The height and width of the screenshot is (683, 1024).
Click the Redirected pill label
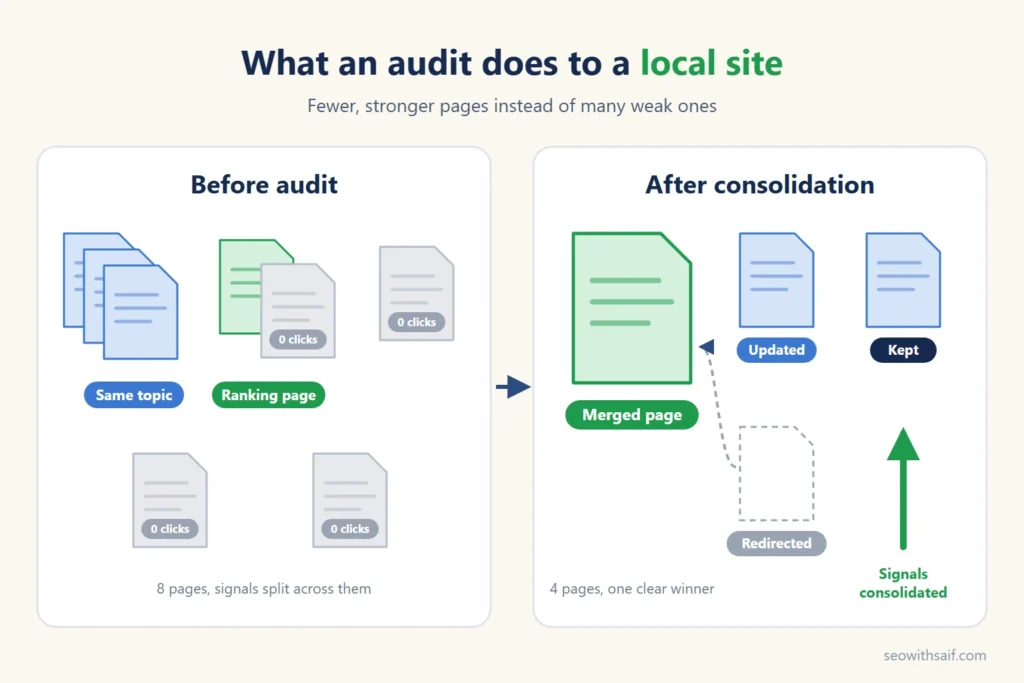(x=776, y=543)
